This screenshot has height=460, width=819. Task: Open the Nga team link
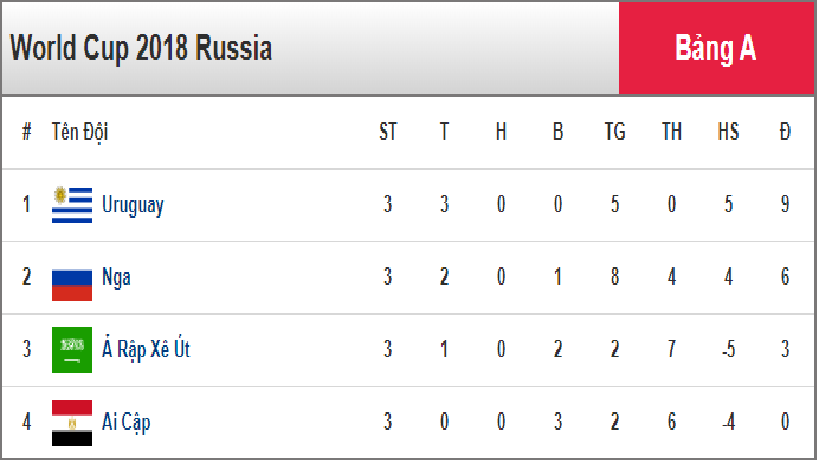tap(116, 277)
